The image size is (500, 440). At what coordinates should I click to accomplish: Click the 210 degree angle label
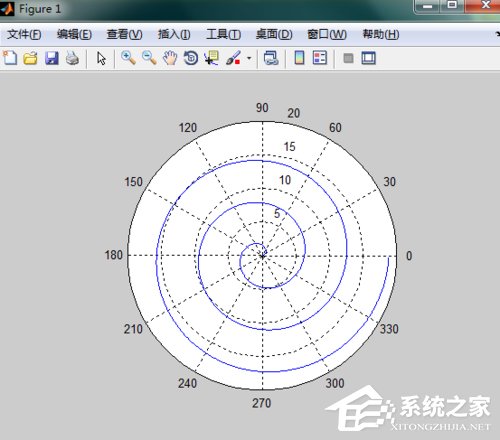click(133, 329)
